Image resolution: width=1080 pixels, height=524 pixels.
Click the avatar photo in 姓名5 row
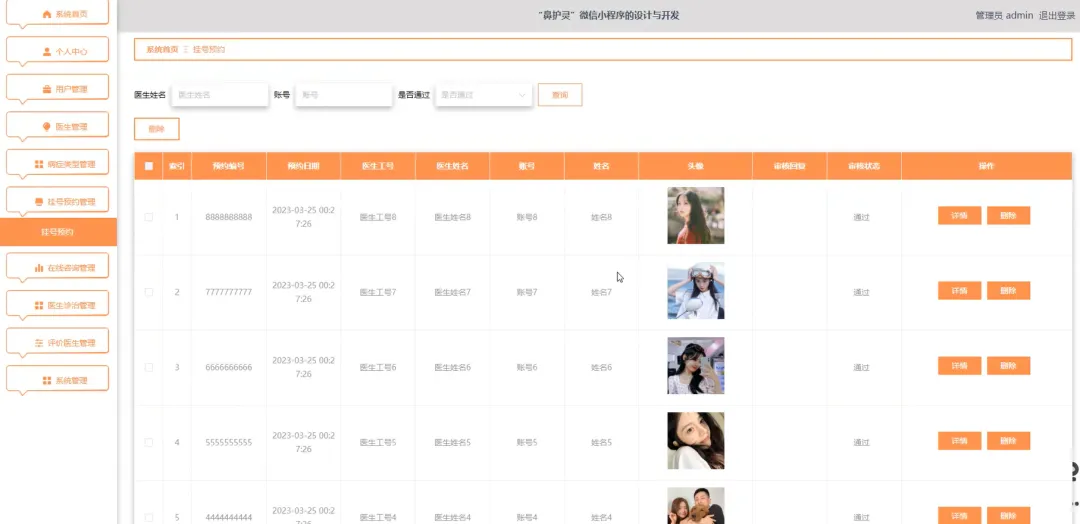coord(696,441)
